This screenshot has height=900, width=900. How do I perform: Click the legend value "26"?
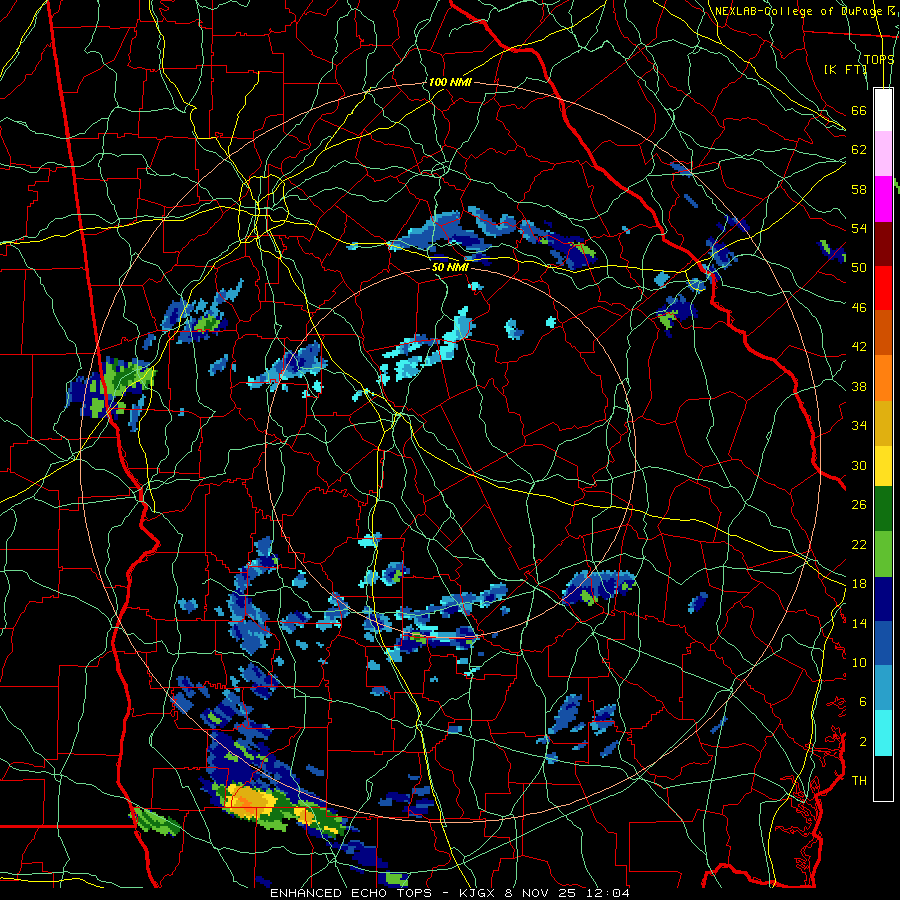point(859,505)
